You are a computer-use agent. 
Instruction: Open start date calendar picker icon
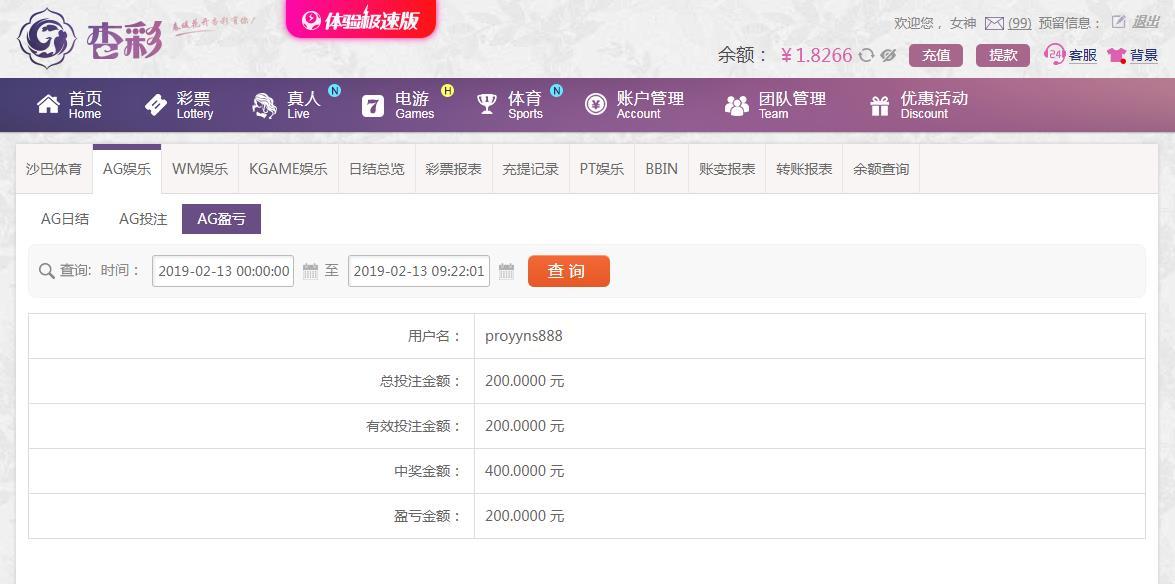coord(310,271)
